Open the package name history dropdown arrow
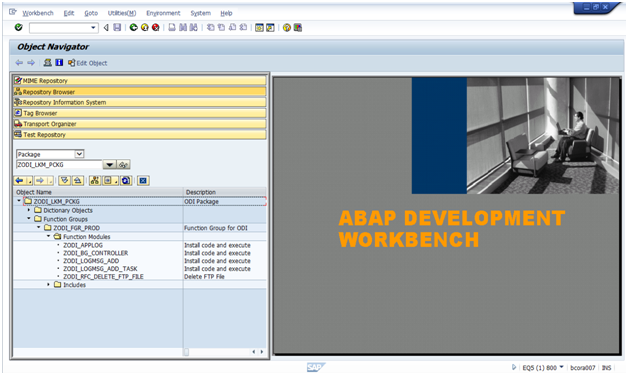 (x=109, y=165)
